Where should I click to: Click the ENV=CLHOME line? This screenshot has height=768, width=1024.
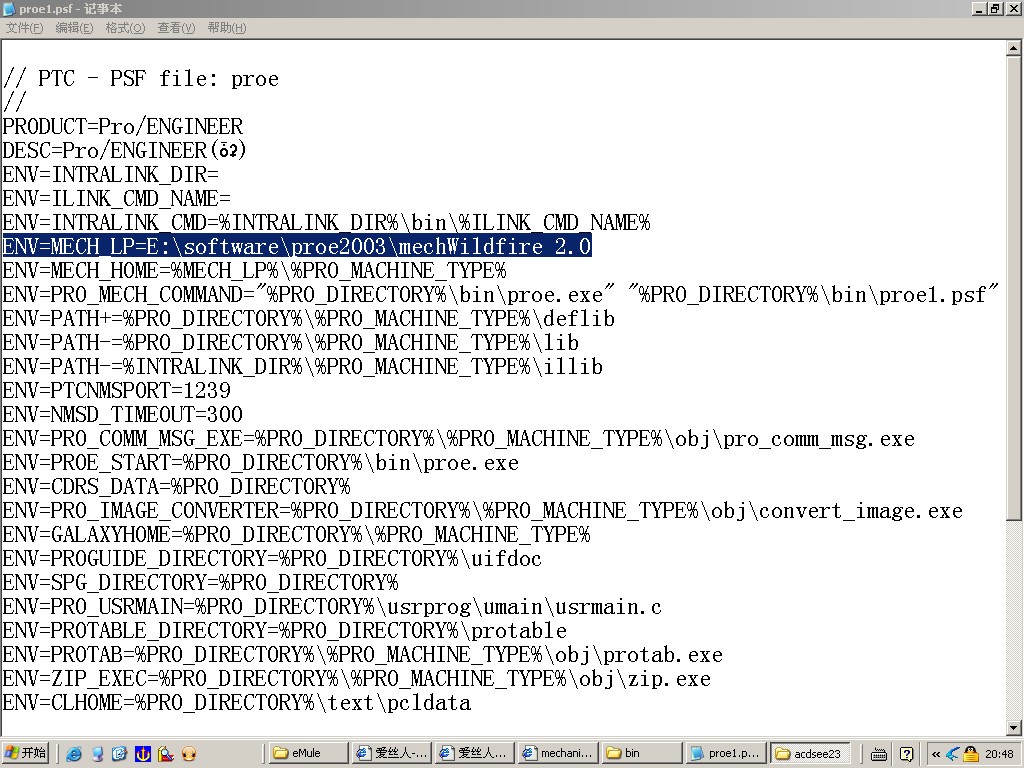coord(236,702)
